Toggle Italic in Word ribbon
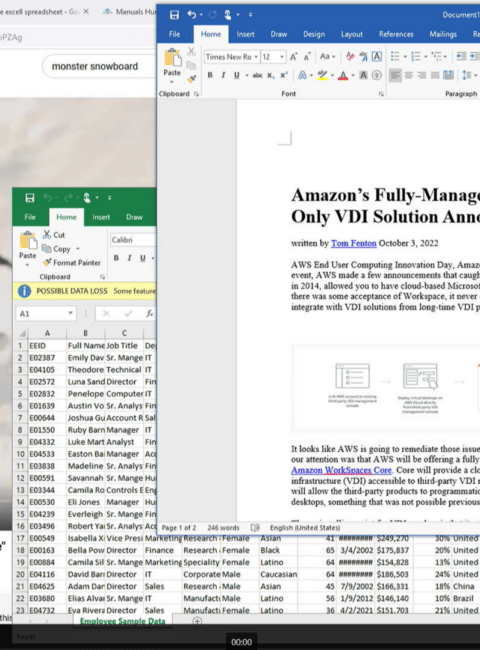Viewport: 480px width, 650px height. (x=223, y=75)
